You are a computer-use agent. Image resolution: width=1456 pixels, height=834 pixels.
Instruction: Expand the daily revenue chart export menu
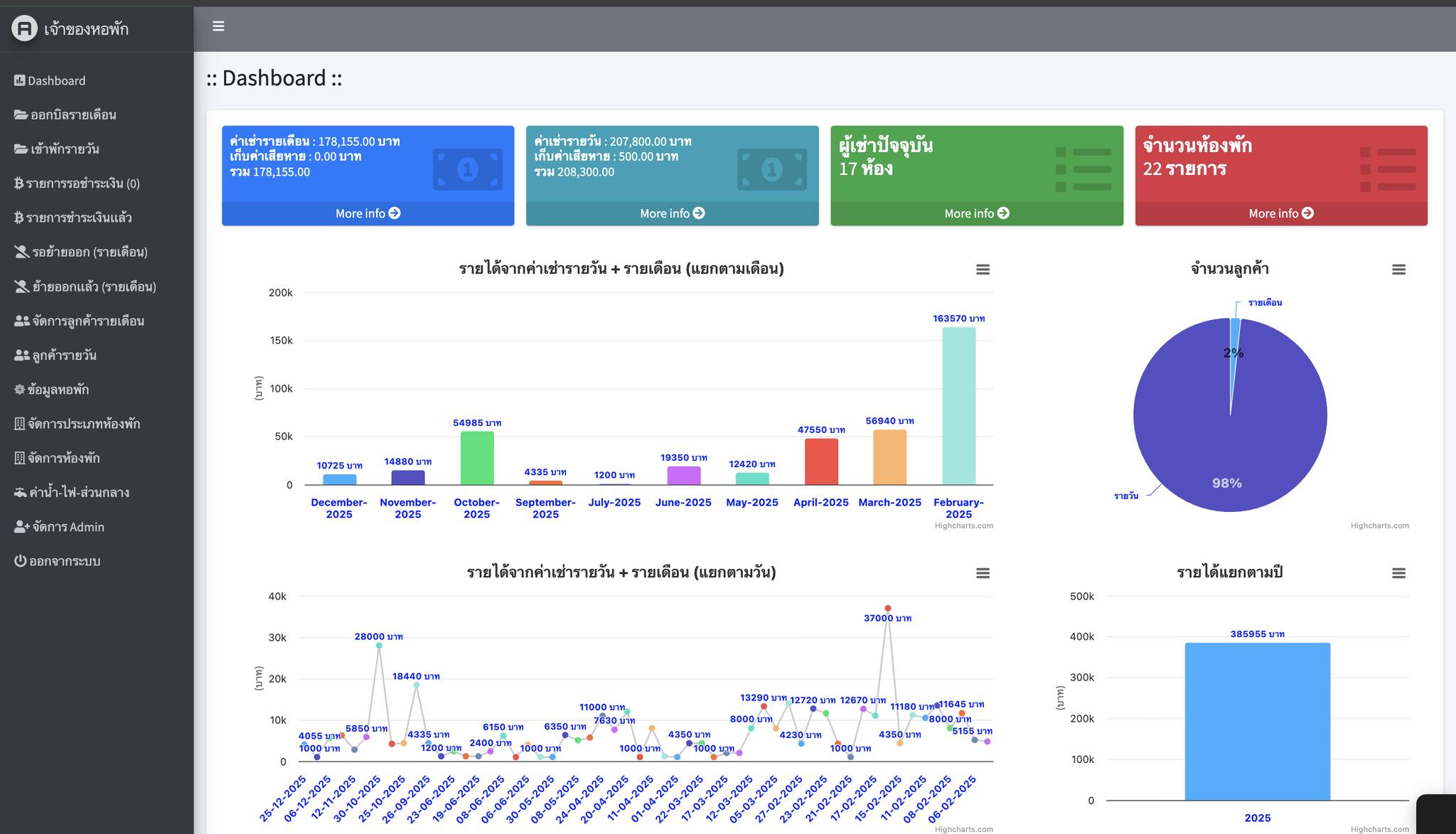click(983, 573)
